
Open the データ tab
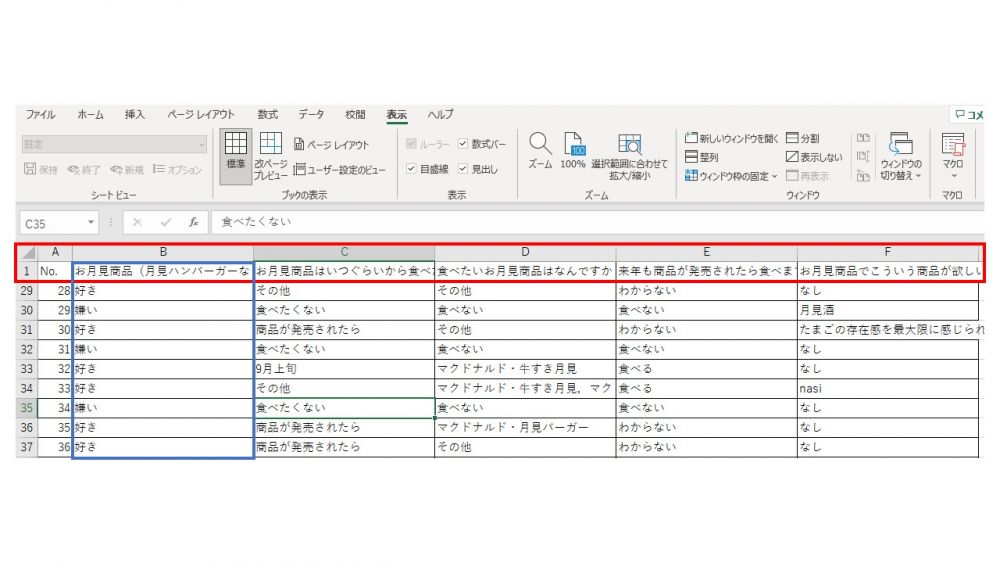point(311,115)
